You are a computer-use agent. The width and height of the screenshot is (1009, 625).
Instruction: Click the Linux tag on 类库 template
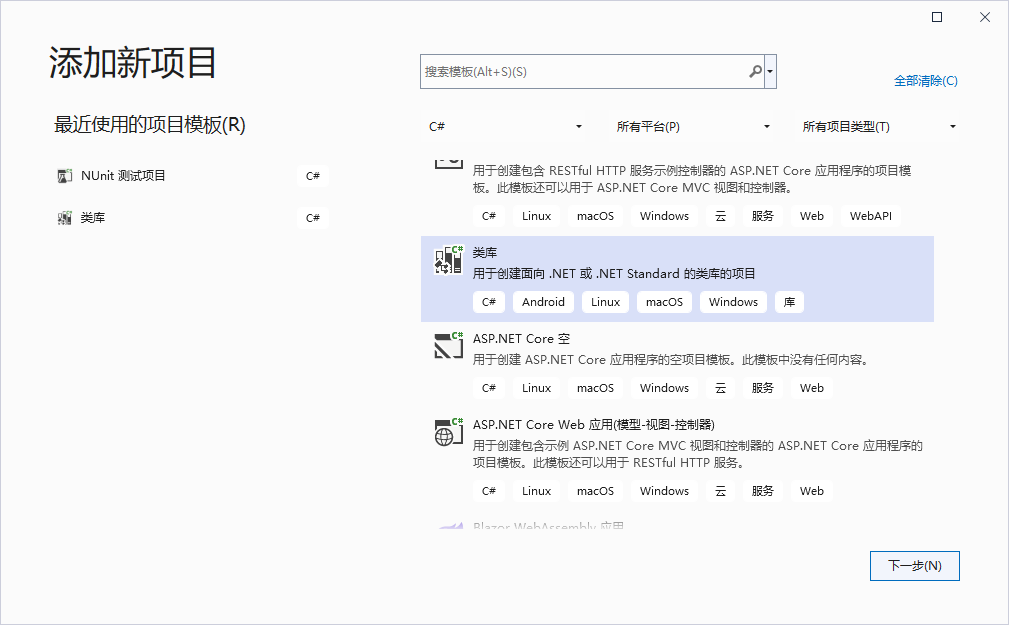tap(605, 302)
